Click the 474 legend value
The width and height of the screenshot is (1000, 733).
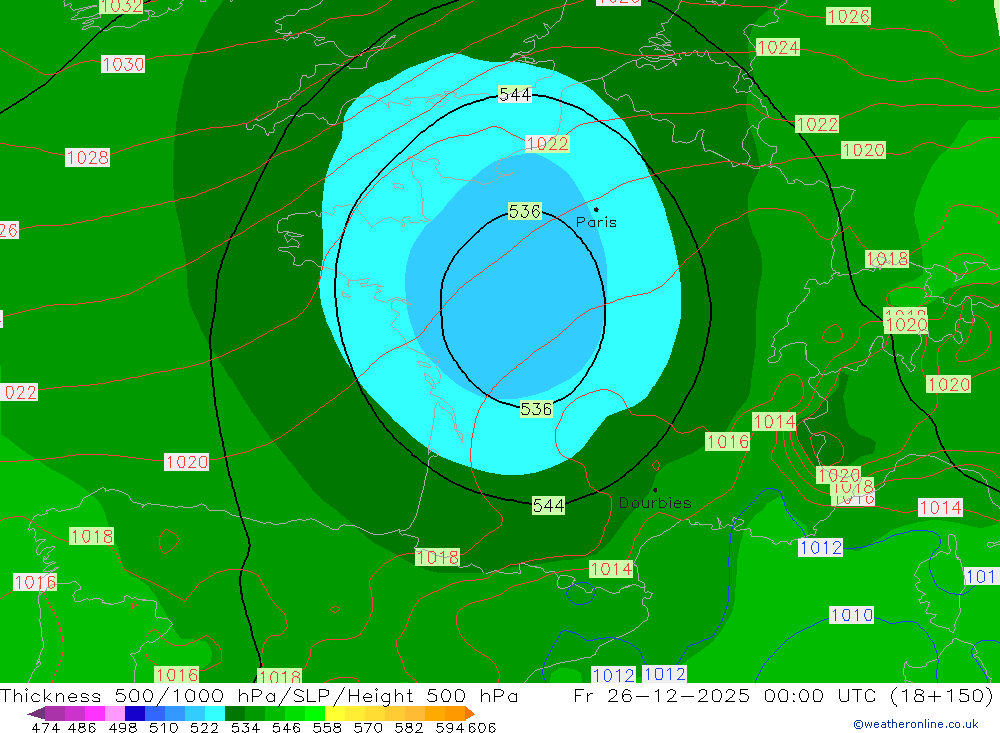click(45, 728)
